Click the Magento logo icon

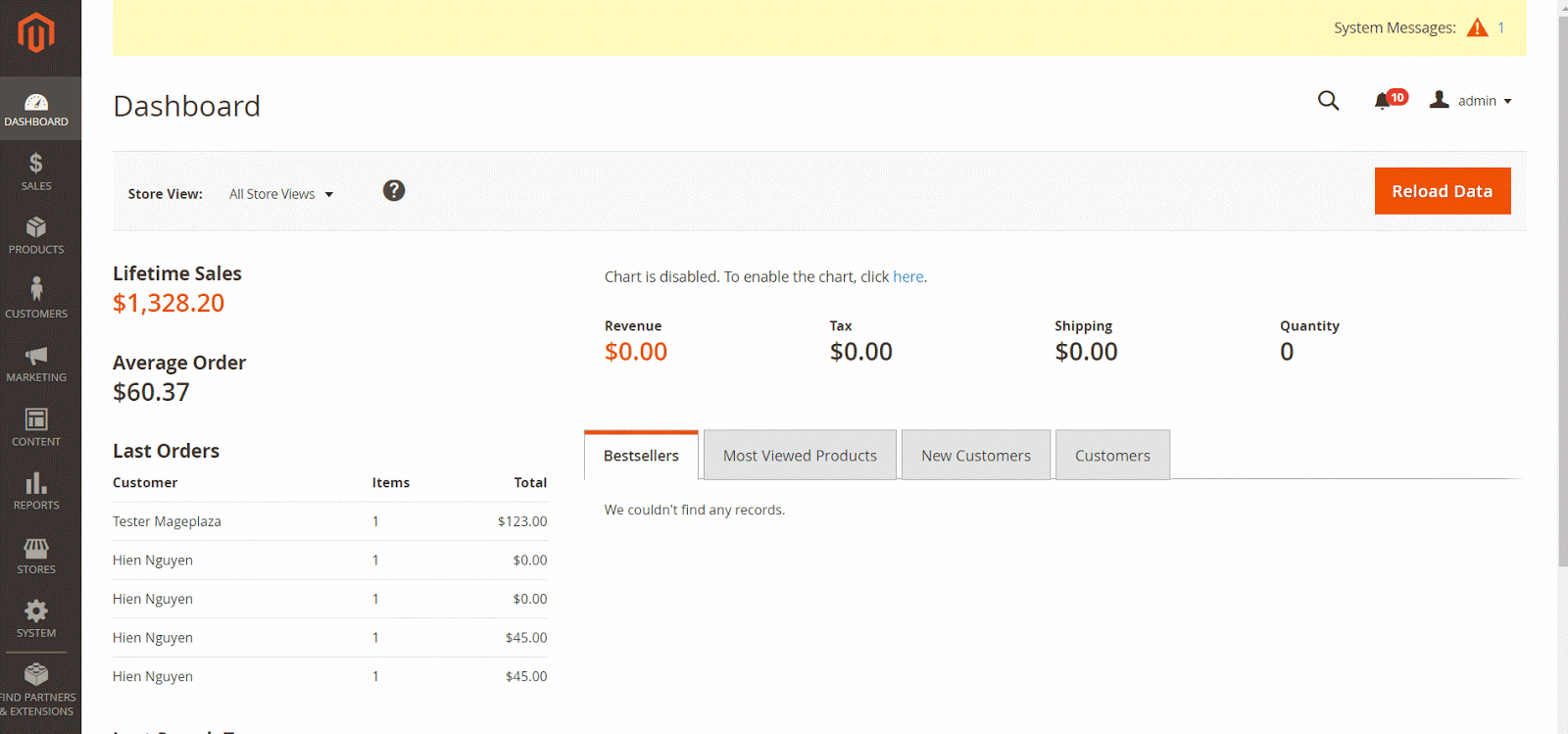coord(36,33)
